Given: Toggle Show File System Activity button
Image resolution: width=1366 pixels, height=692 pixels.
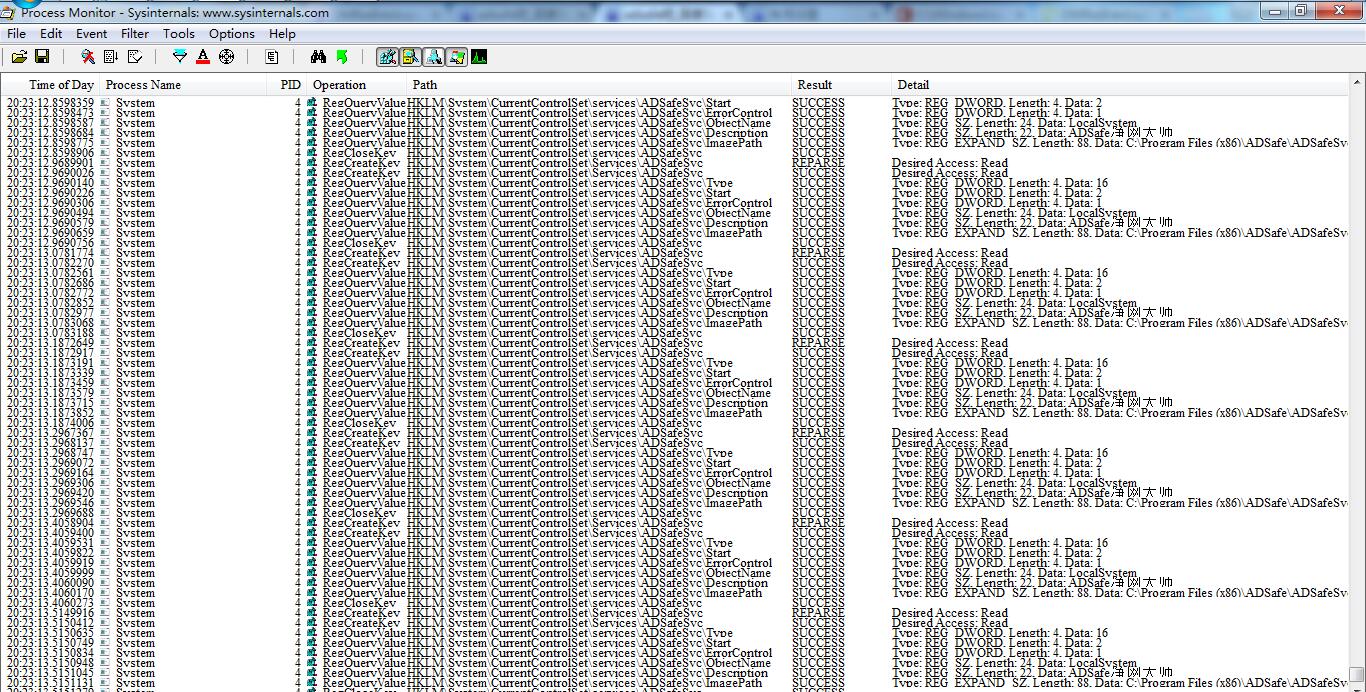Looking at the screenshot, I should tap(410, 57).
